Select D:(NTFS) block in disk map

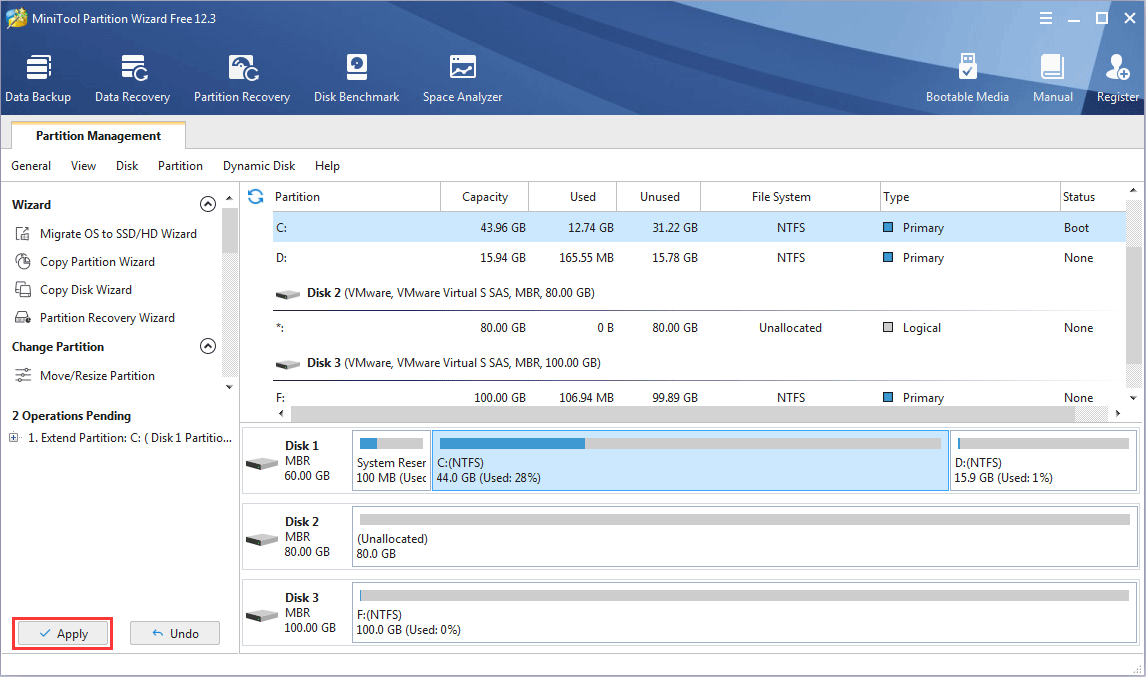tap(1044, 461)
